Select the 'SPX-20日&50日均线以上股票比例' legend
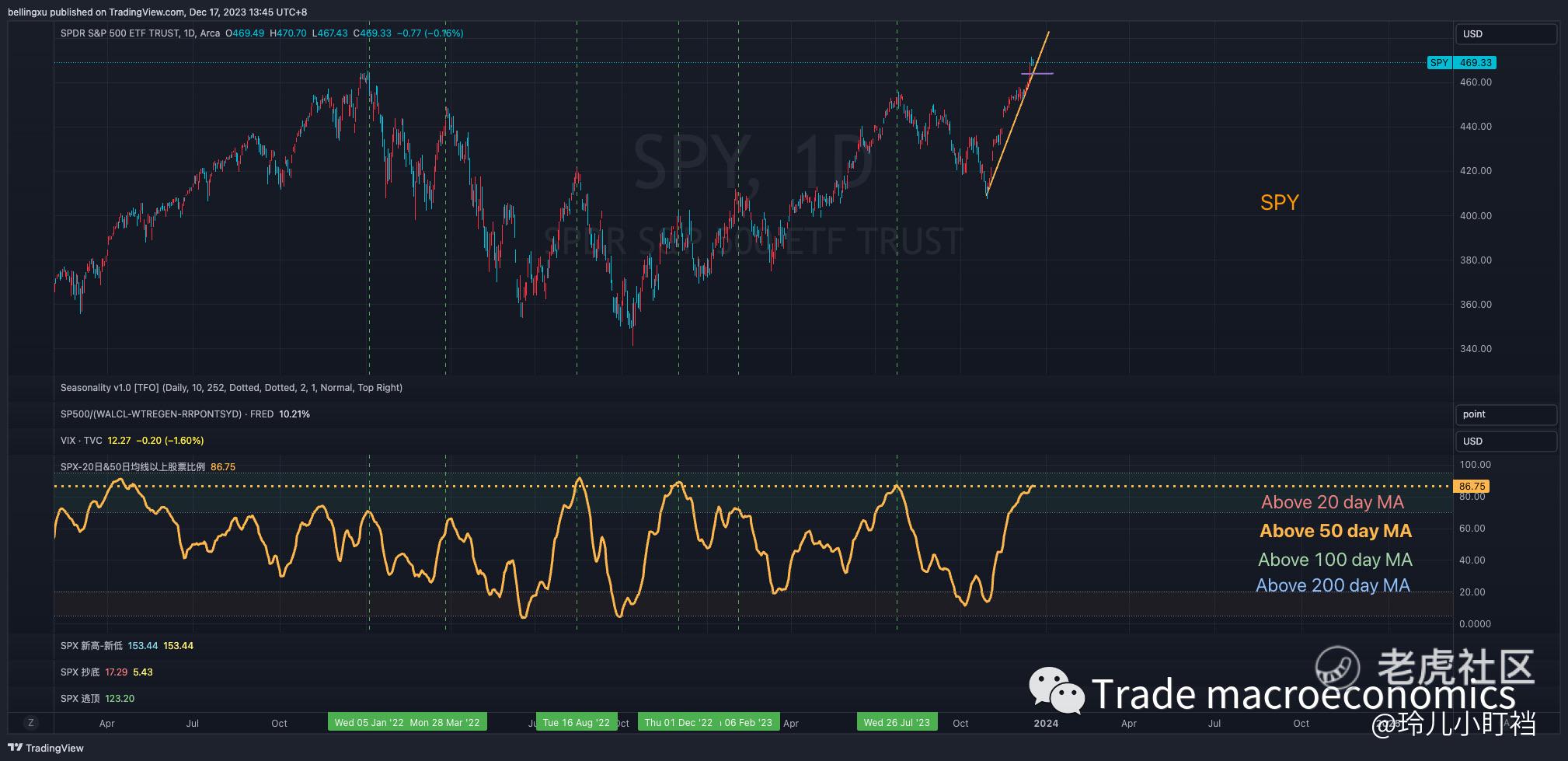Viewport: 1568px width, 761px height. [x=133, y=467]
